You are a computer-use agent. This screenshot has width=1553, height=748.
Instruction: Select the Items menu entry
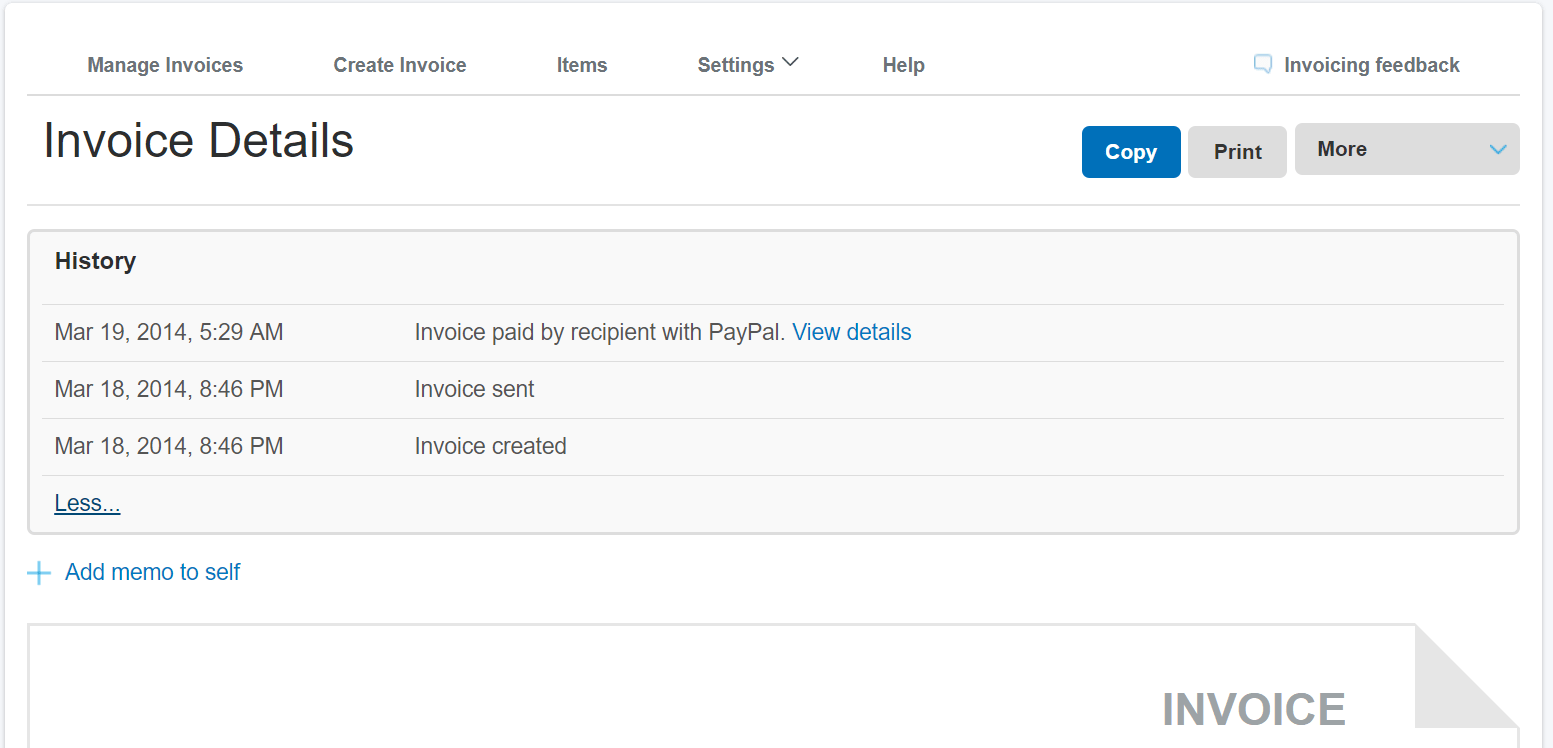pyautogui.click(x=582, y=65)
